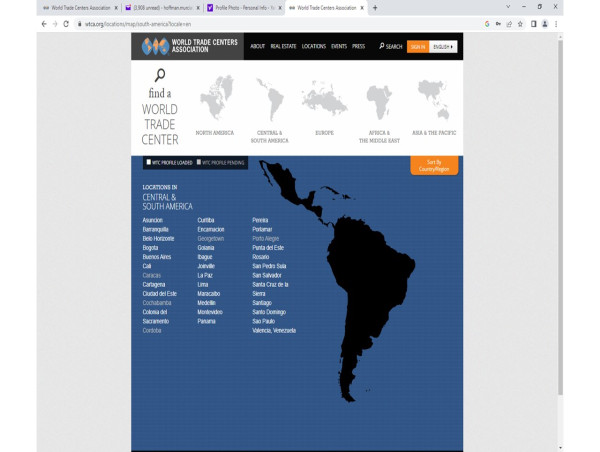The height and width of the screenshot is (452, 600).
Task: Open the Real Estate menu
Action: [x=283, y=46]
